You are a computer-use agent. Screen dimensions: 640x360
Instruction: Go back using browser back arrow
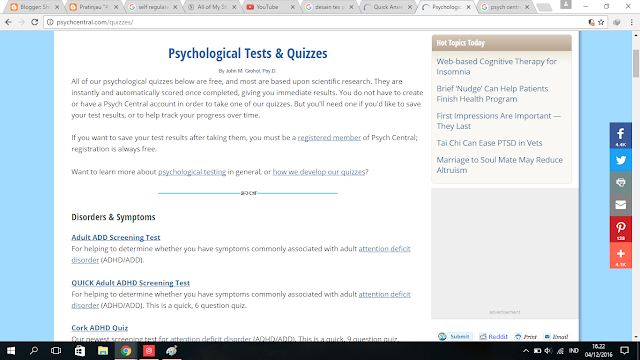pos(9,22)
